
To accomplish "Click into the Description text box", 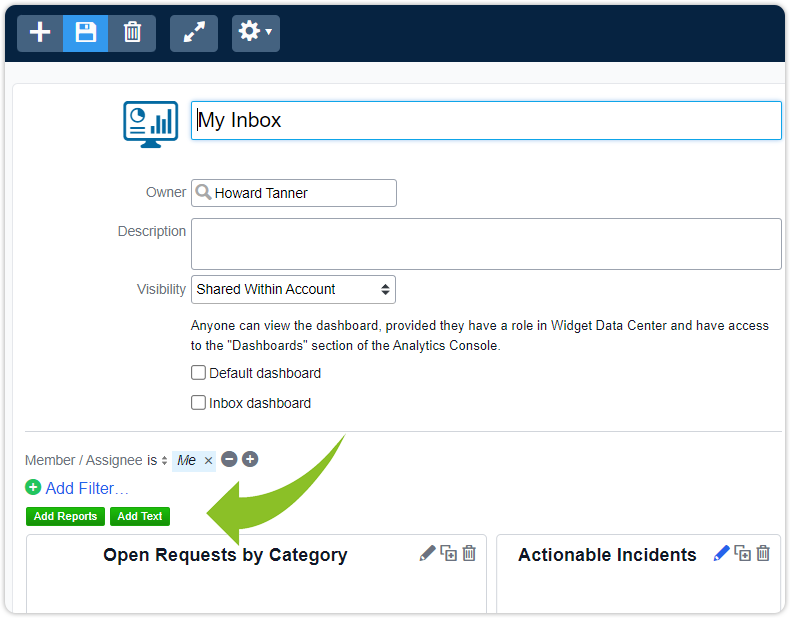I will click(486, 244).
